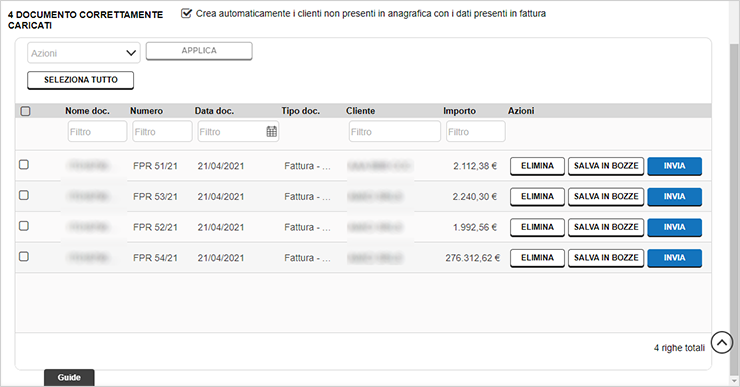Image resolution: width=740 pixels, height=387 pixels.
Task: Send invoice FPR 54/21 with INVIA
Action: point(674,258)
